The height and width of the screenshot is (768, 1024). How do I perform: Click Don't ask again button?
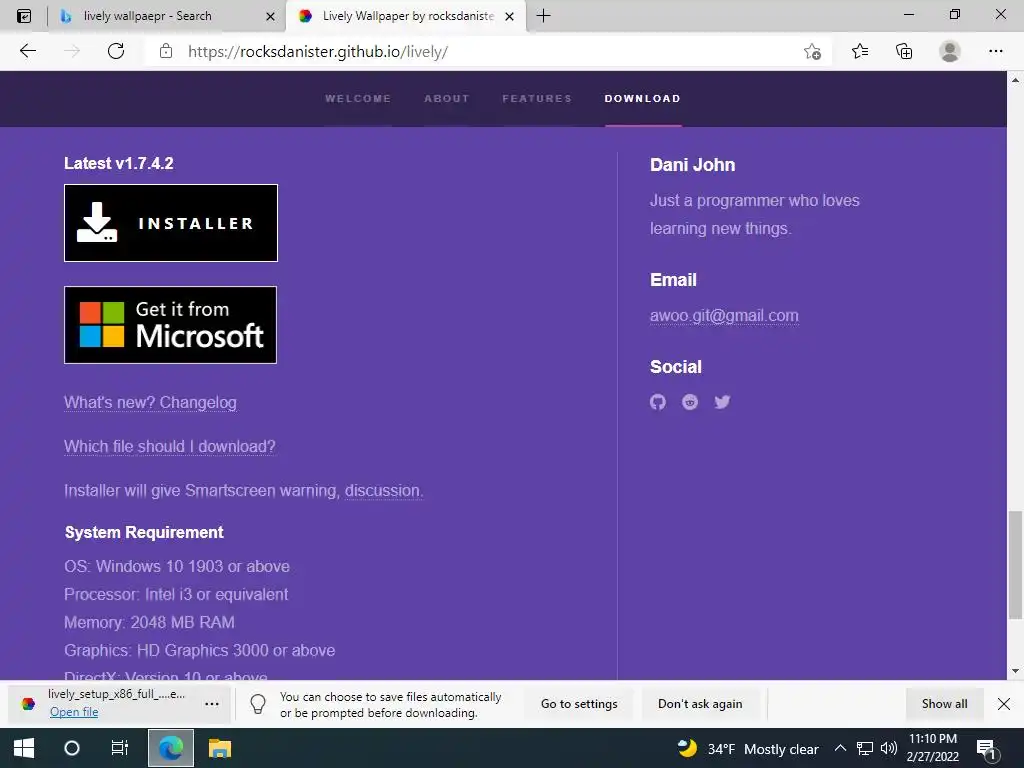pyautogui.click(x=700, y=704)
